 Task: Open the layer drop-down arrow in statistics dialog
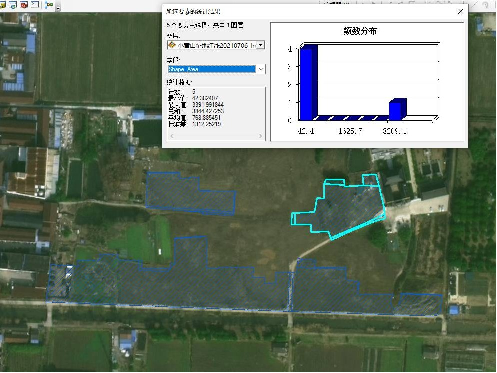pos(261,45)
